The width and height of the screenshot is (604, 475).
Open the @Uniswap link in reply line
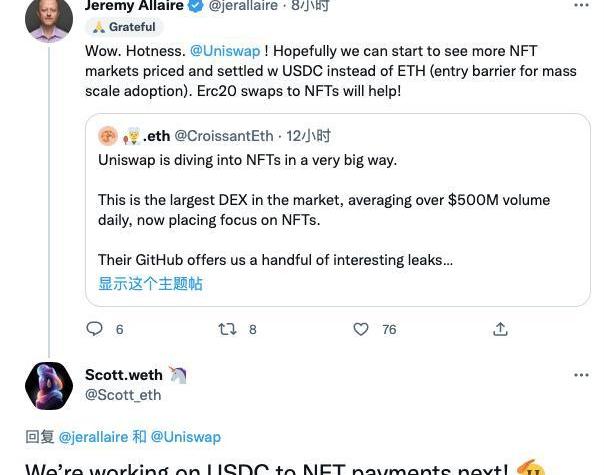(185, 437)
